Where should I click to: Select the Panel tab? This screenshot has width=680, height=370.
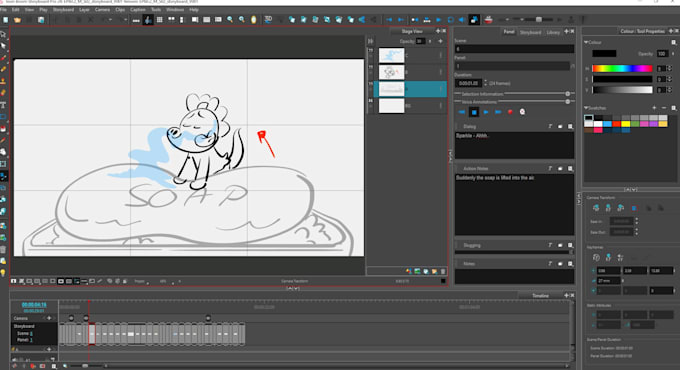[x=509, y=32]
